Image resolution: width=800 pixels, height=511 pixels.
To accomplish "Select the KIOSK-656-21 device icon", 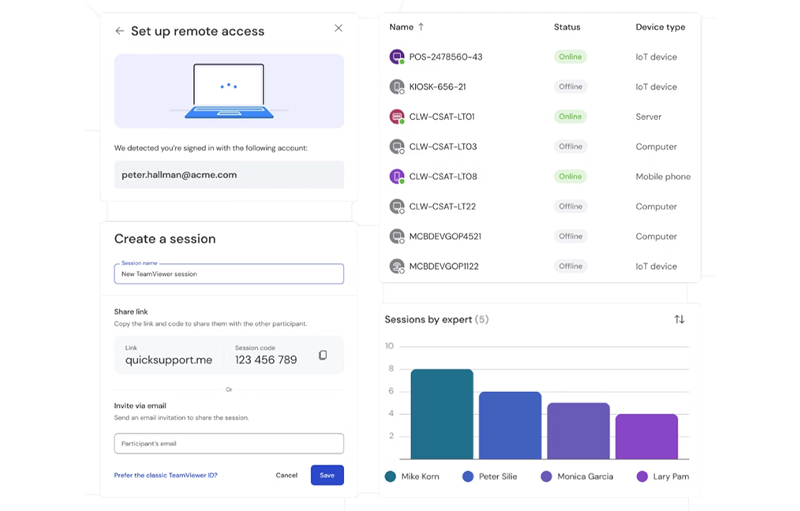I will coord(397,87).
